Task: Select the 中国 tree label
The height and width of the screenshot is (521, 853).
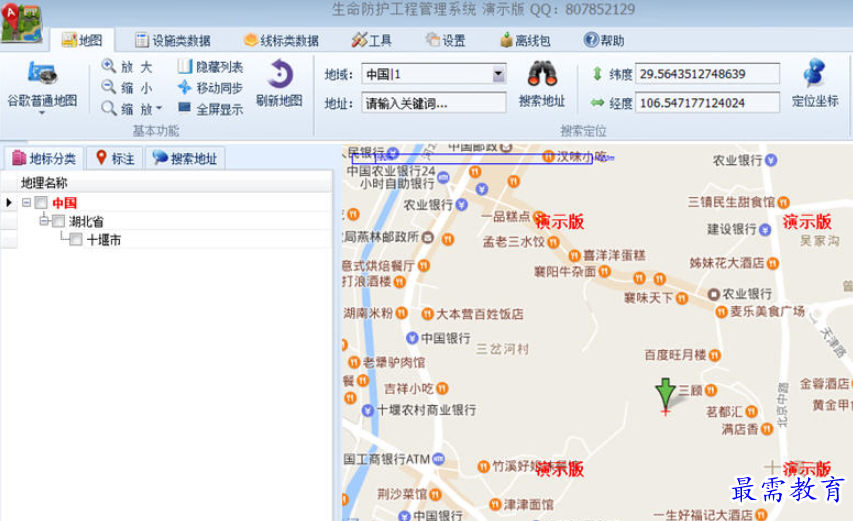Action: [64, 203]
